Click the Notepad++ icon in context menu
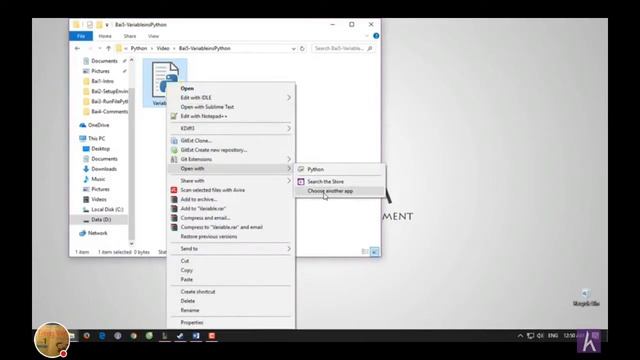Image resolution: width=640 pixels, height=360 pixels. coord(174,116)
